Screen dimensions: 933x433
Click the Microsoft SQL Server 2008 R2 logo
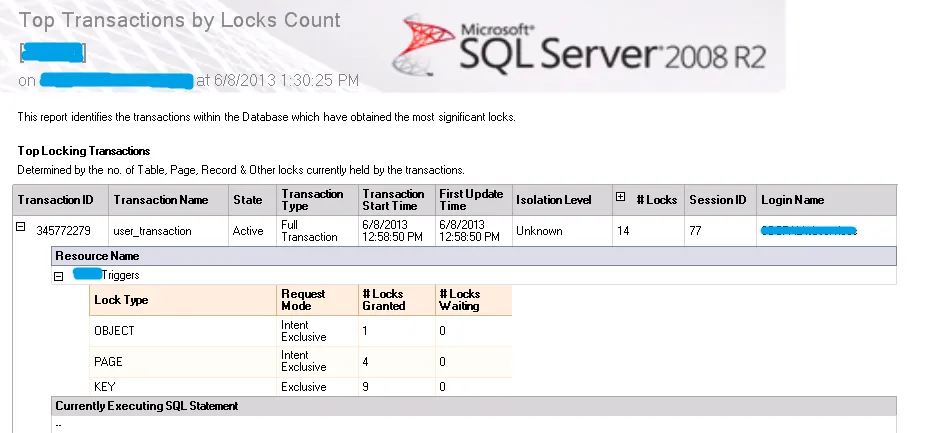[579, 46]
